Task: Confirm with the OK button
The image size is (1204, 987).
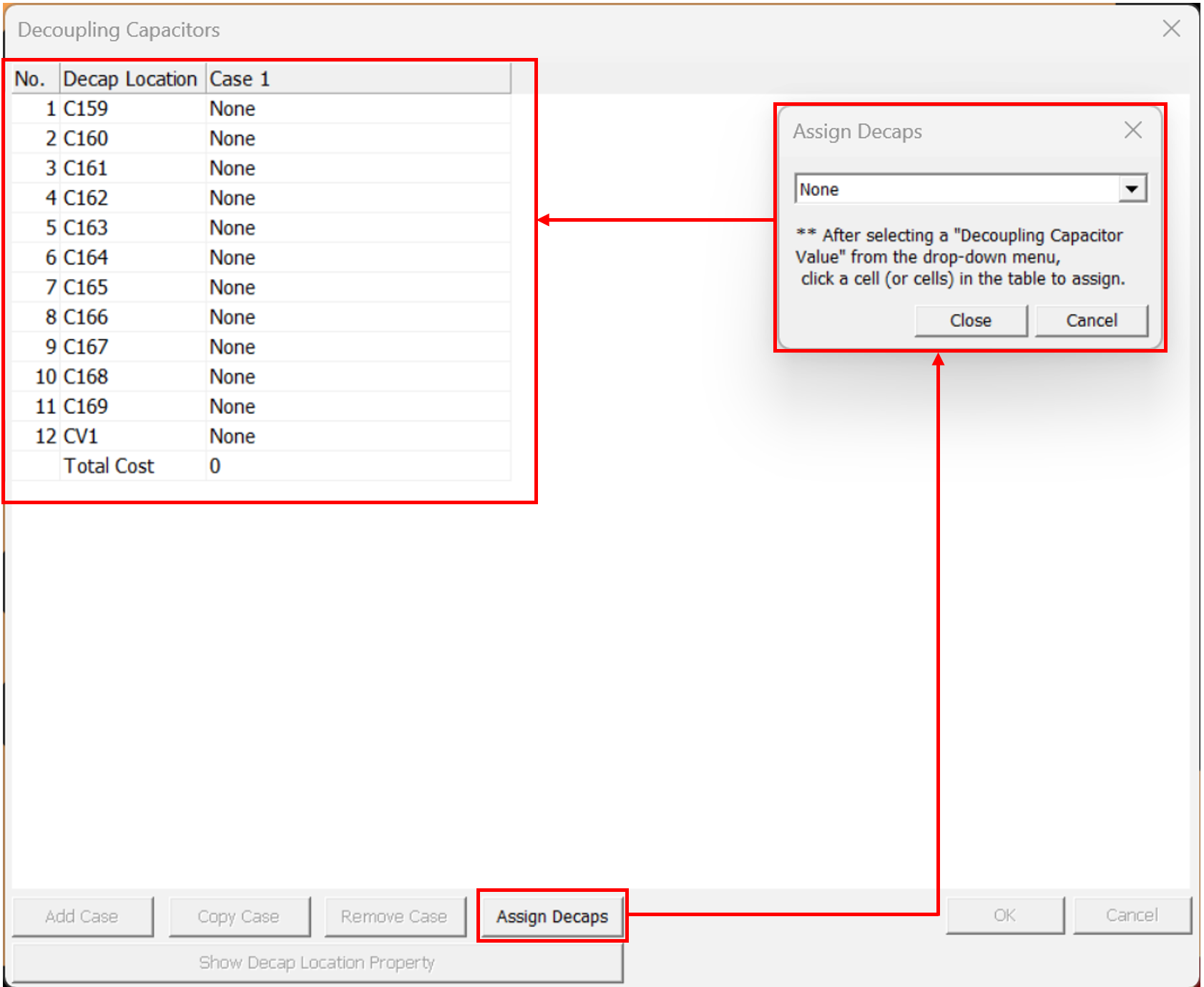Action: tap(1004, 915)
